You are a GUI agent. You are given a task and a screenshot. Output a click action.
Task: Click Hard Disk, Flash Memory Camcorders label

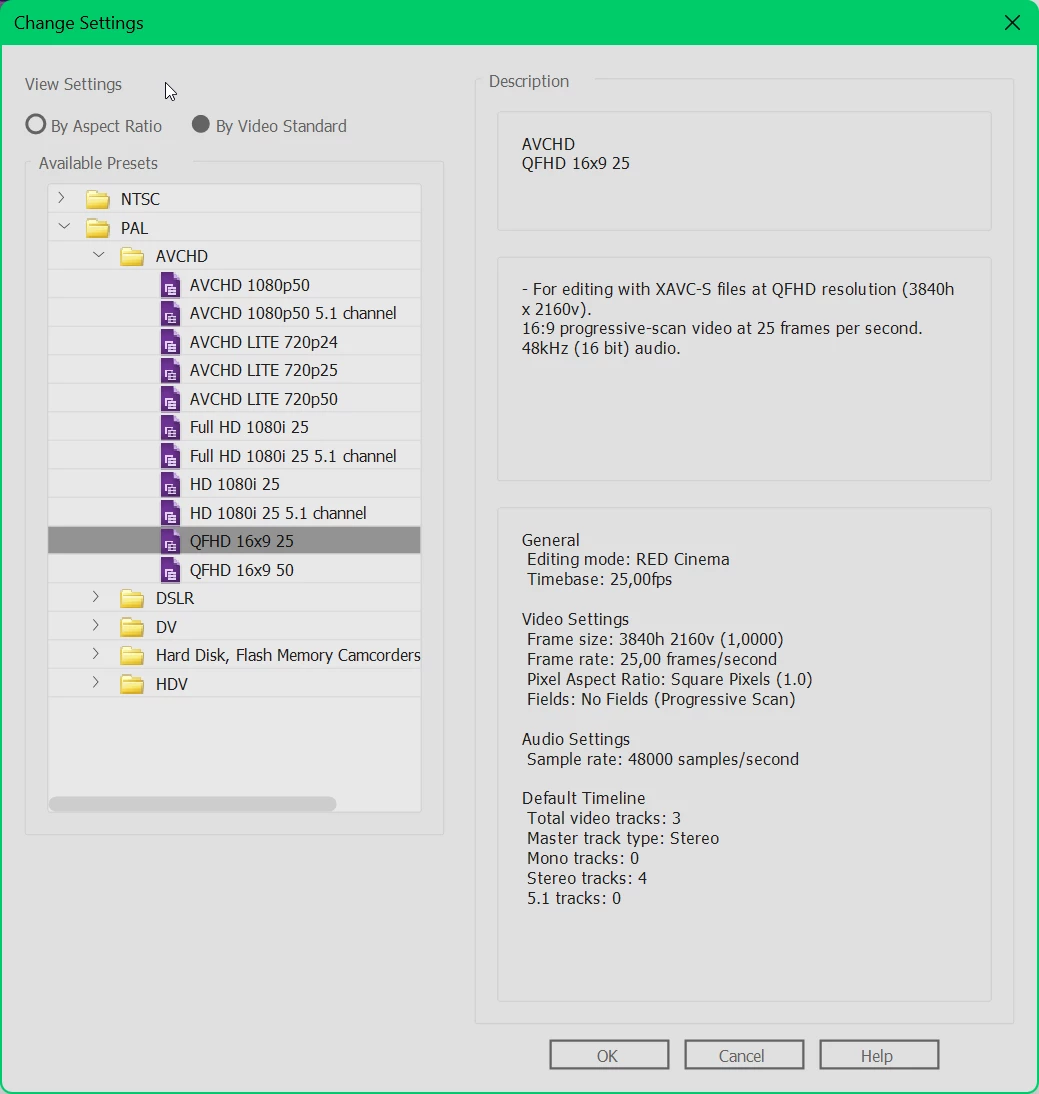click(288, 656)
